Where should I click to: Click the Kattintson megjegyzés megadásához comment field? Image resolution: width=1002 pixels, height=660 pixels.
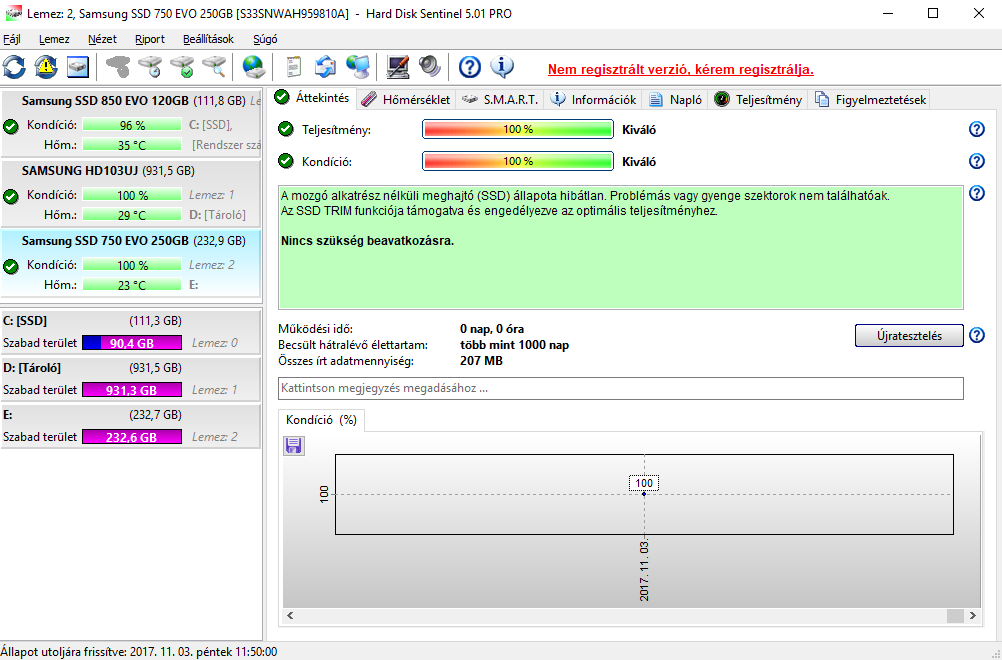pos(620,388)
